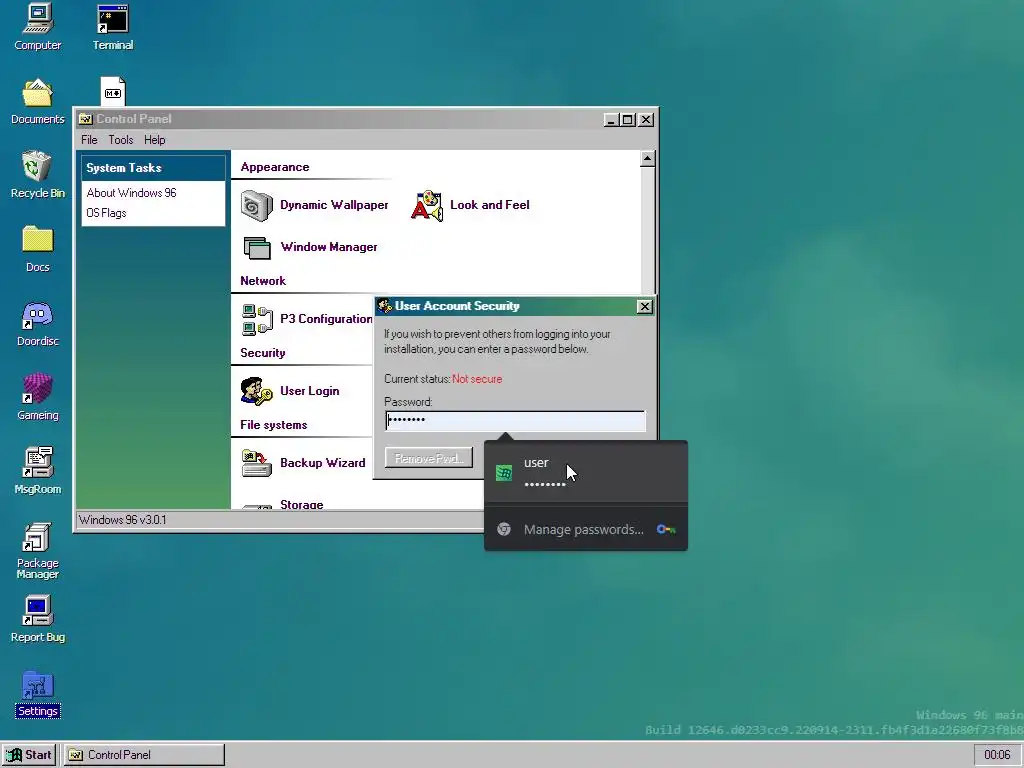1024x768 pixels.
Task: Click About Windows 96 link
Action: (x=131, y=193)
